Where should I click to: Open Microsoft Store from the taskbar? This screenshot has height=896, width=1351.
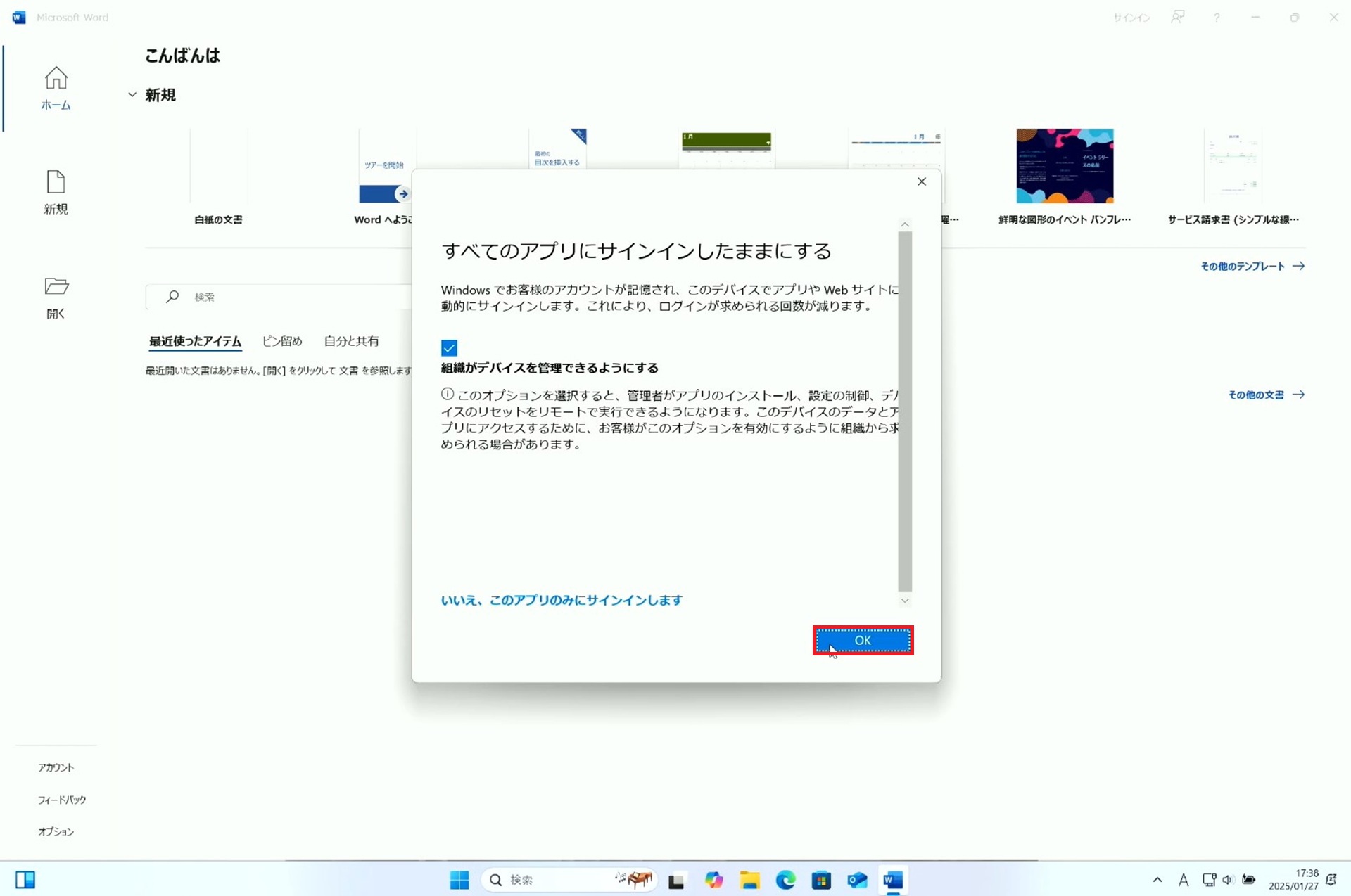tap(821, 880)
